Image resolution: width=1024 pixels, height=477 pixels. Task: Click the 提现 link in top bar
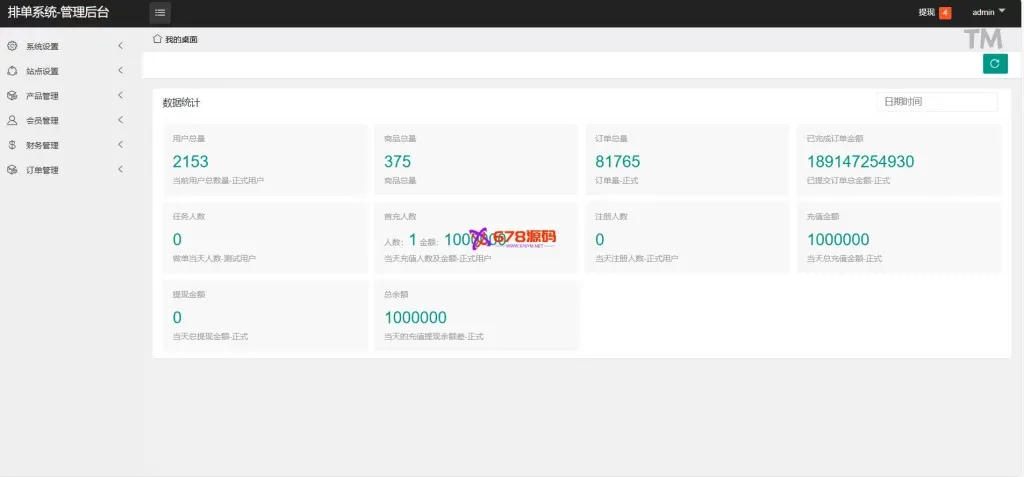pos(926,13)
